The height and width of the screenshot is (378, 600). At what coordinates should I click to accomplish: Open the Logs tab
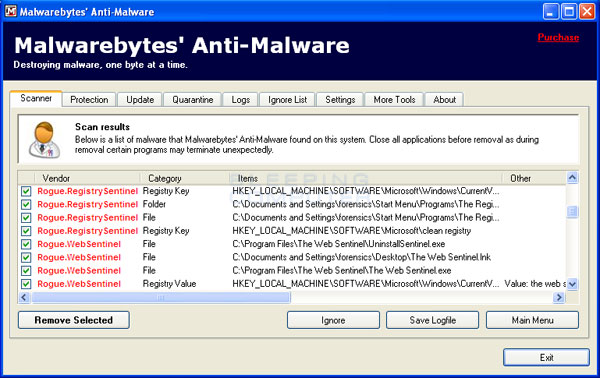click(x=241, y=99)
